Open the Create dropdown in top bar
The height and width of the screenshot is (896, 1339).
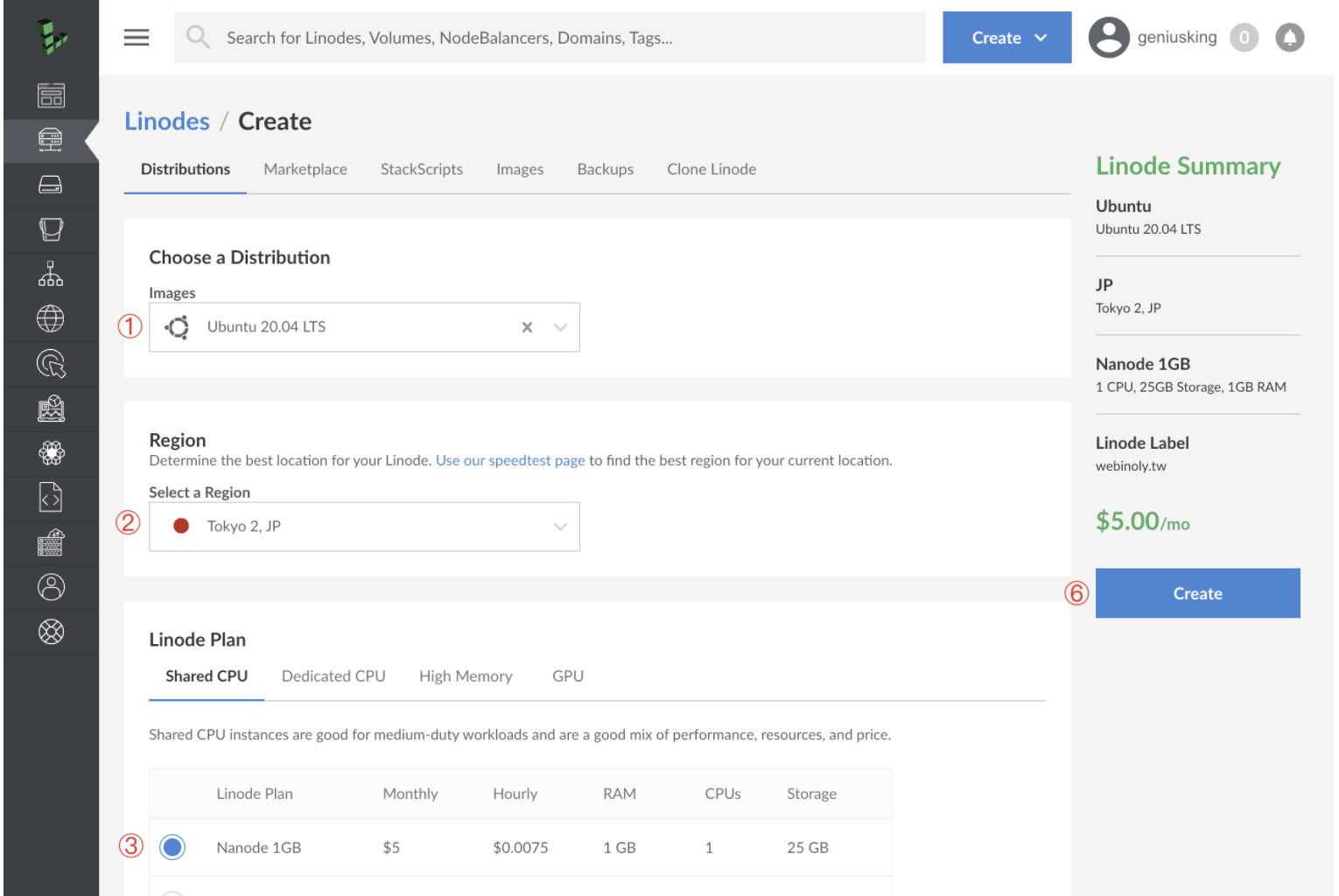(x=1006, y=38)
